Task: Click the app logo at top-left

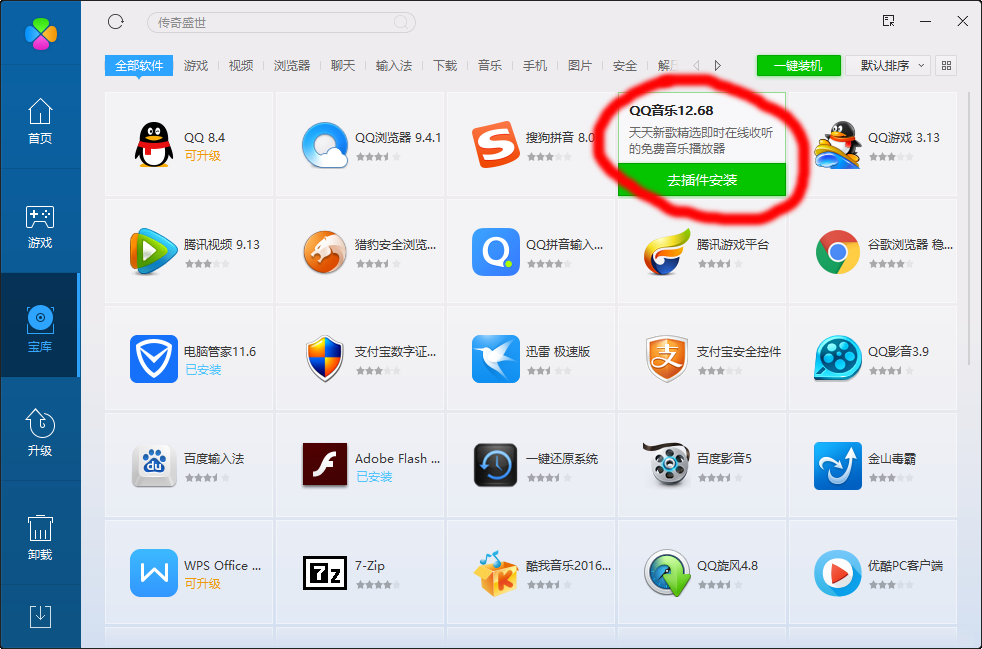Action: point(41,33)
